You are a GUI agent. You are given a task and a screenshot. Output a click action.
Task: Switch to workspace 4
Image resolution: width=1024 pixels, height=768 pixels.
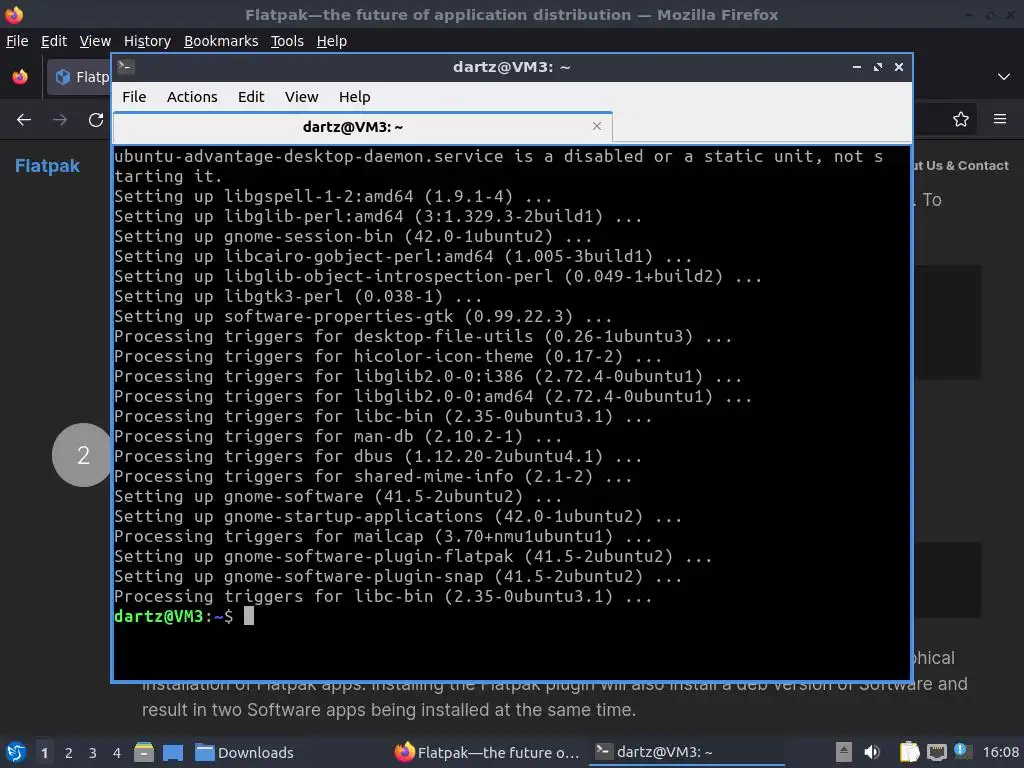(x=117, y=753)
